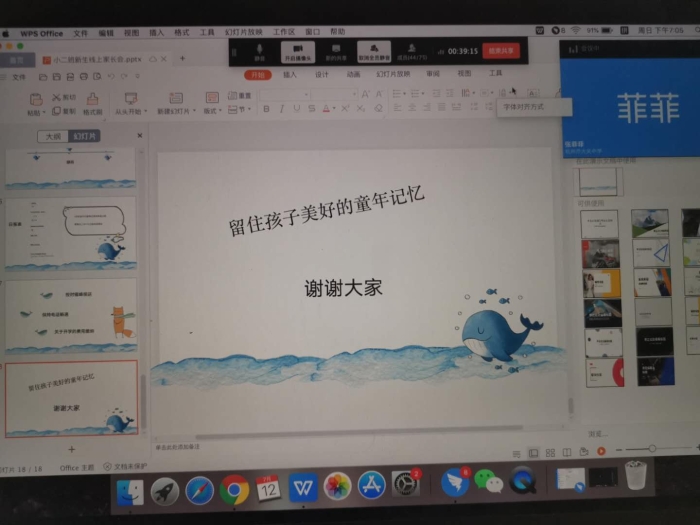Click the red End Sharing (结束共享) button

(501, 51)
